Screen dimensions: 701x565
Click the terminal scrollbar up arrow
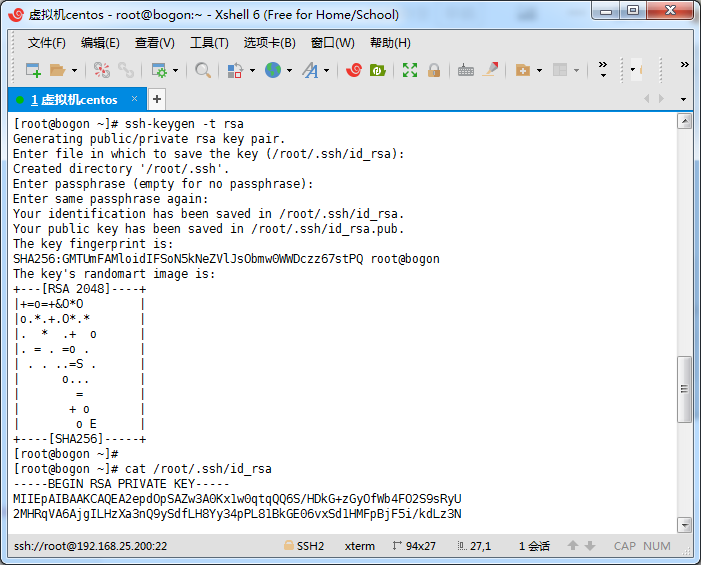[x=684, y=121]
